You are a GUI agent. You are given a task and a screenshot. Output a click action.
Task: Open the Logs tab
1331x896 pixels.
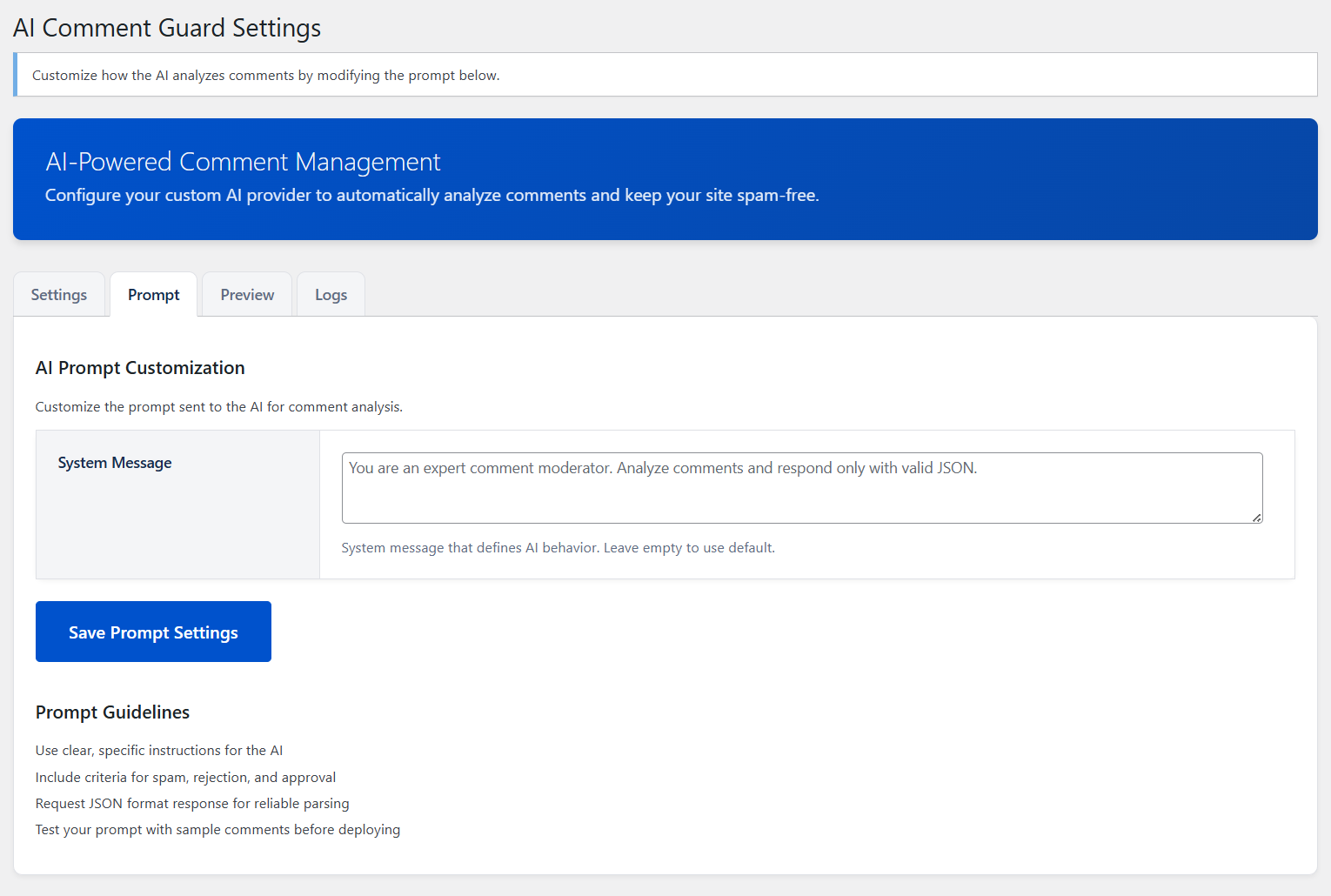(x=331, y=295)
